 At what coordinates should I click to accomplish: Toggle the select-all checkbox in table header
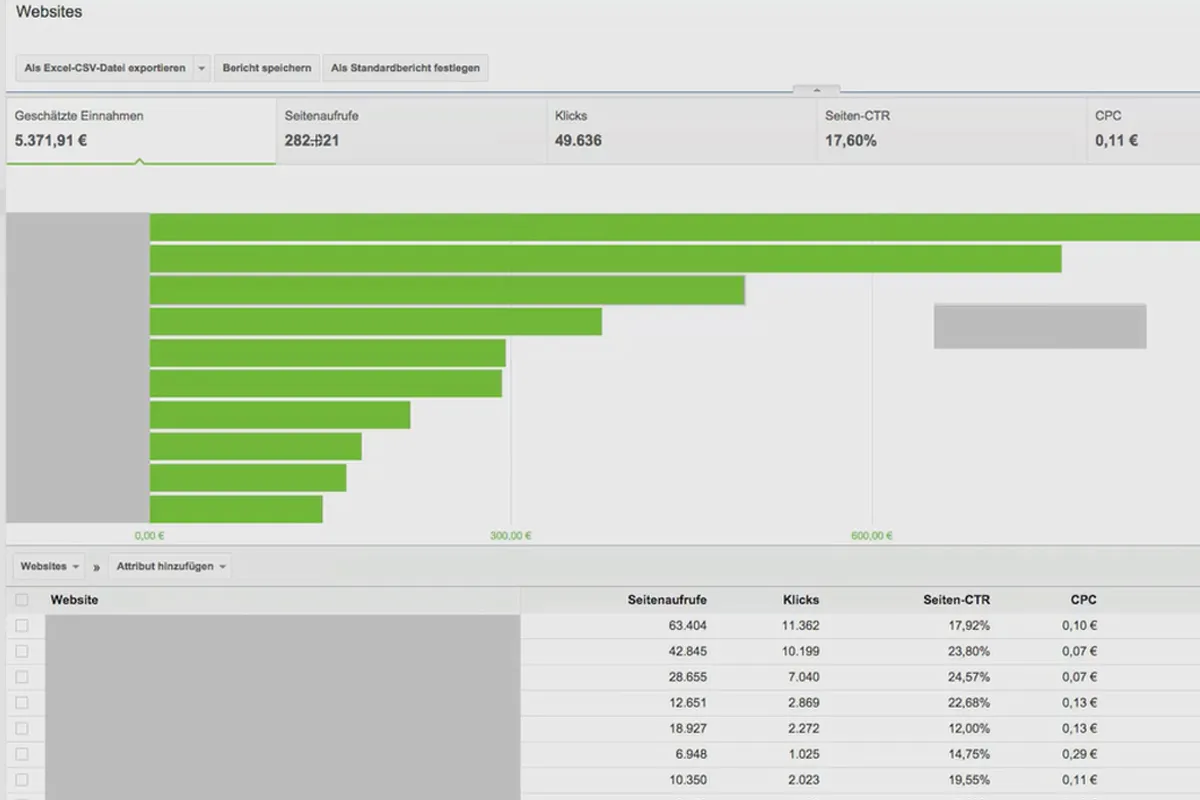[22, 600]
